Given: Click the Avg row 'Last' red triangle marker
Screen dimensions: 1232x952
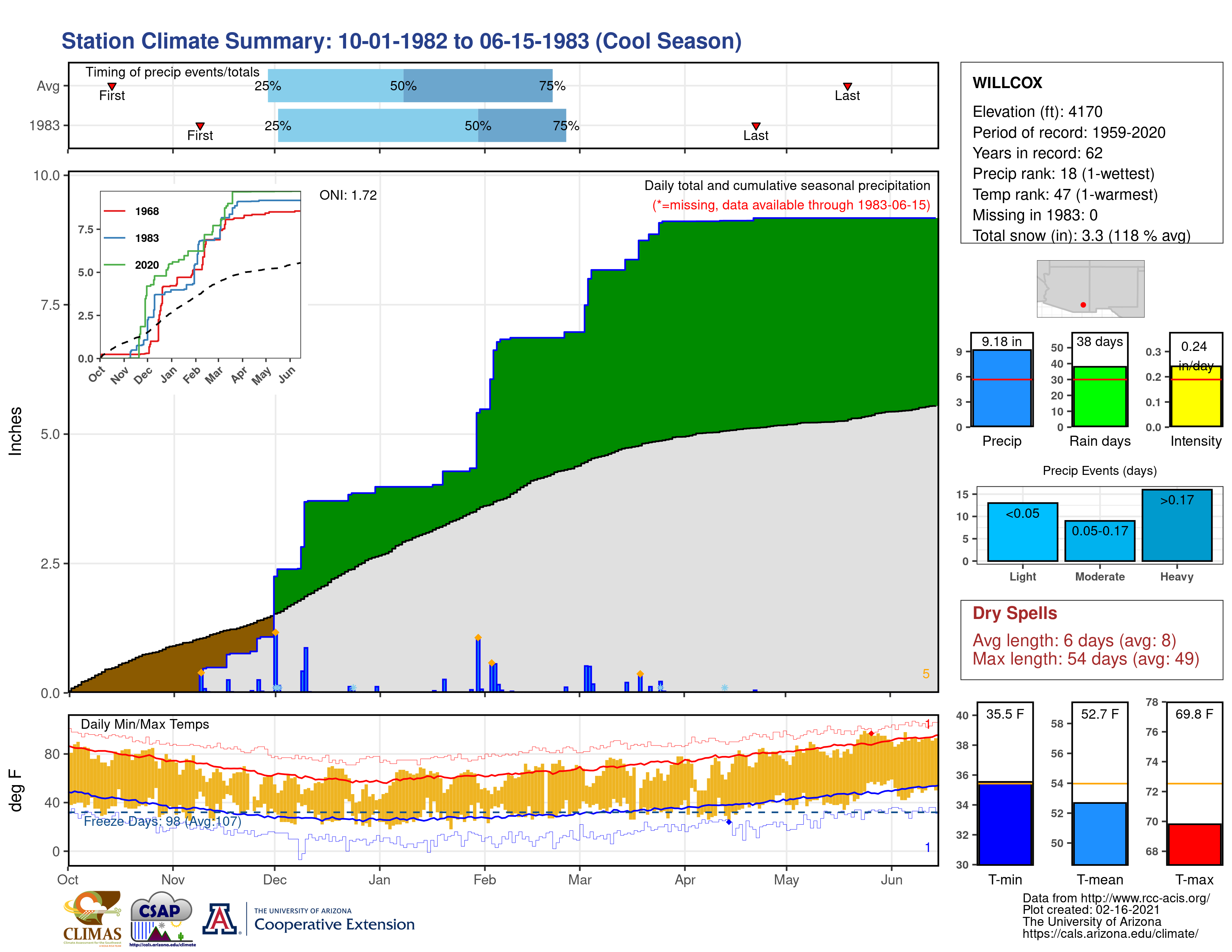Looking at the screenshot, I should [847, 86].
